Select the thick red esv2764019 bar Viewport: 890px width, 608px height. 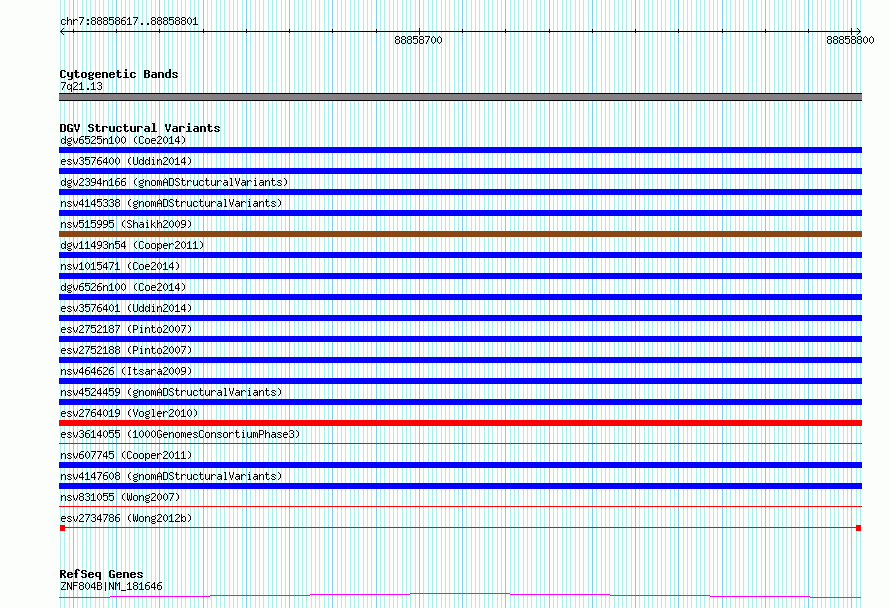click(x=460, y=423)
